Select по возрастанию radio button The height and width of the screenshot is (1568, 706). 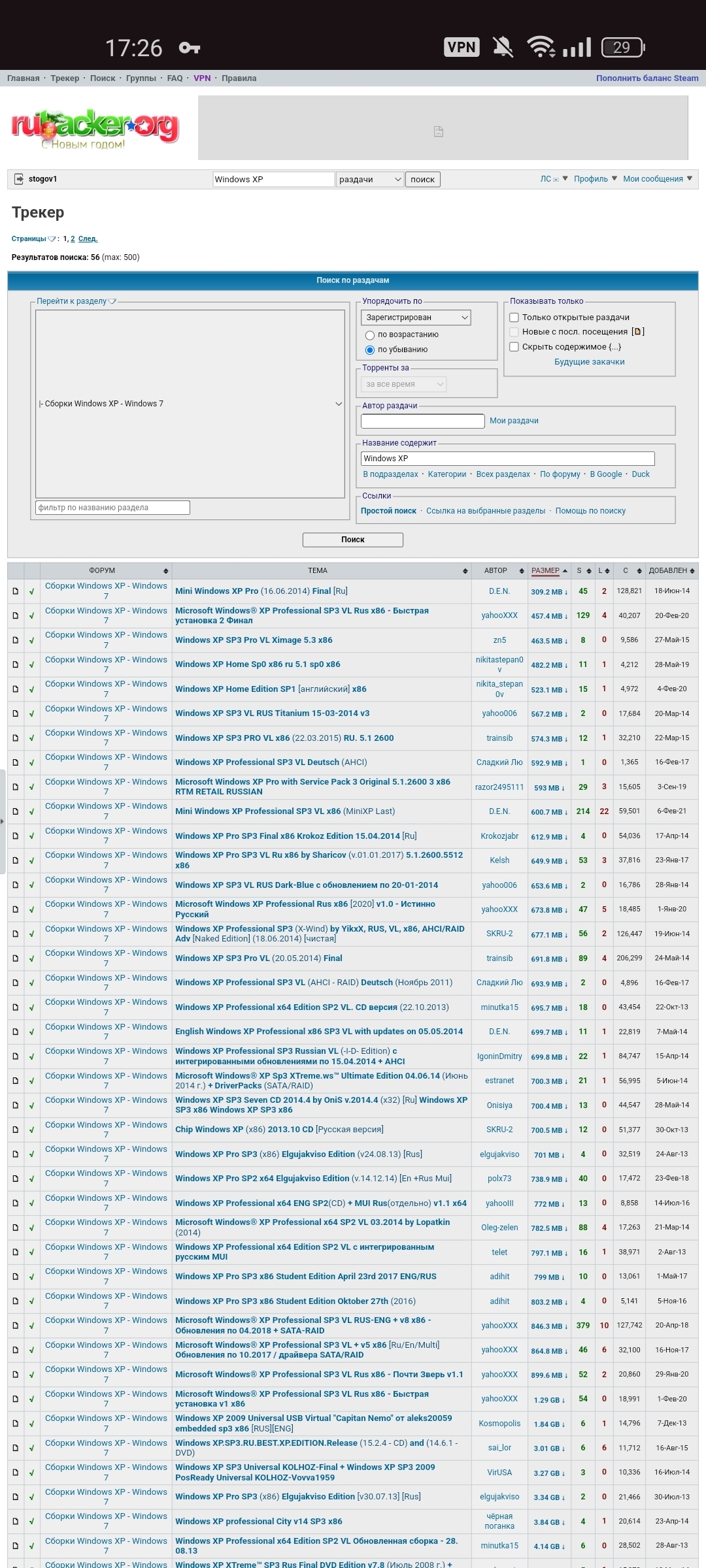tap(369, 335)
